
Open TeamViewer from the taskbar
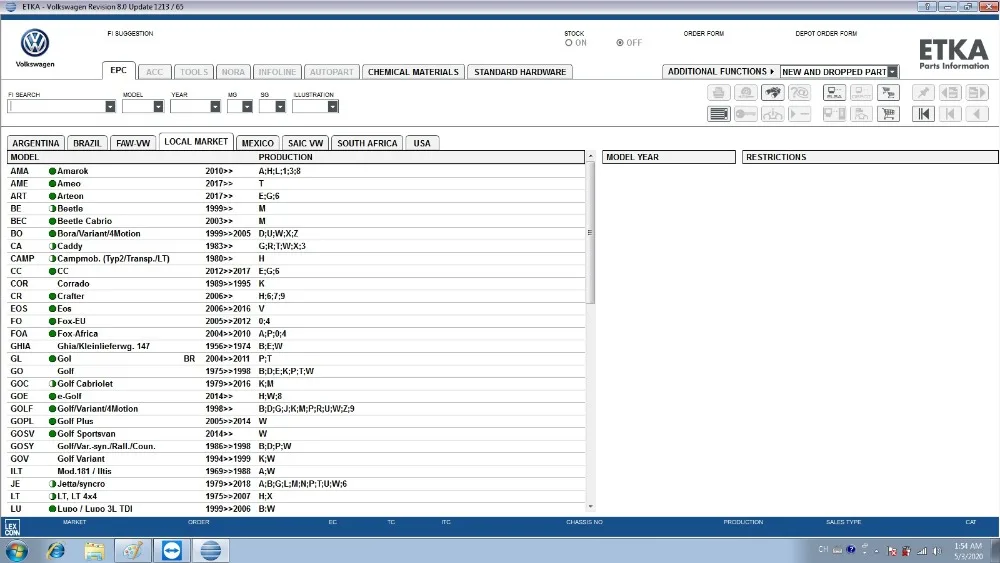tap(172, 550)
